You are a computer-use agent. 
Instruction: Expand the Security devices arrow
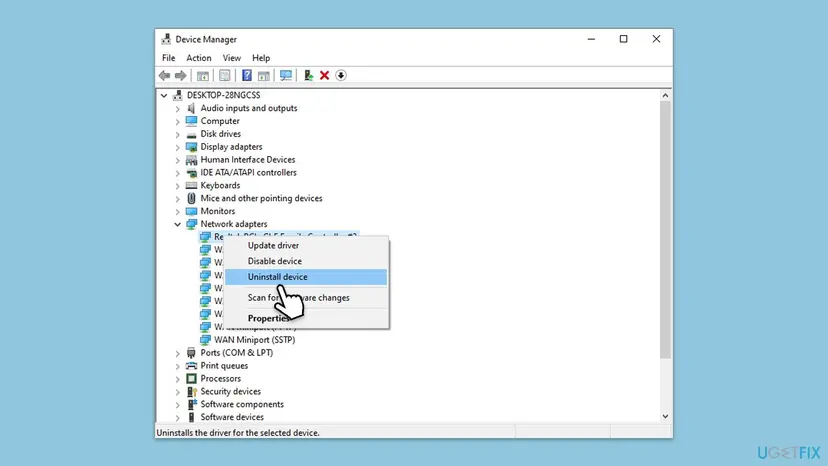[177, 392]
